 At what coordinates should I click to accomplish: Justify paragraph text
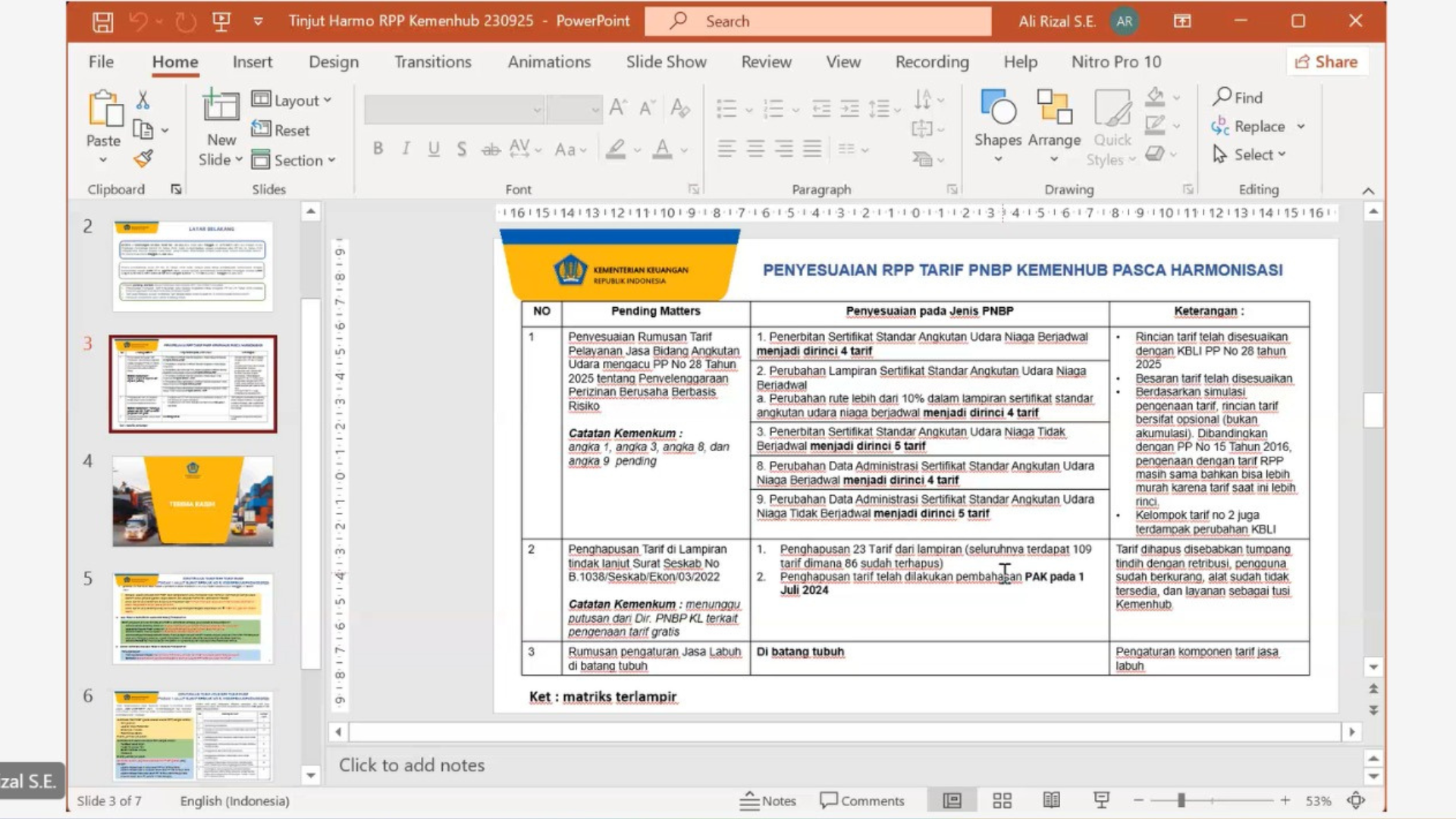812,149
